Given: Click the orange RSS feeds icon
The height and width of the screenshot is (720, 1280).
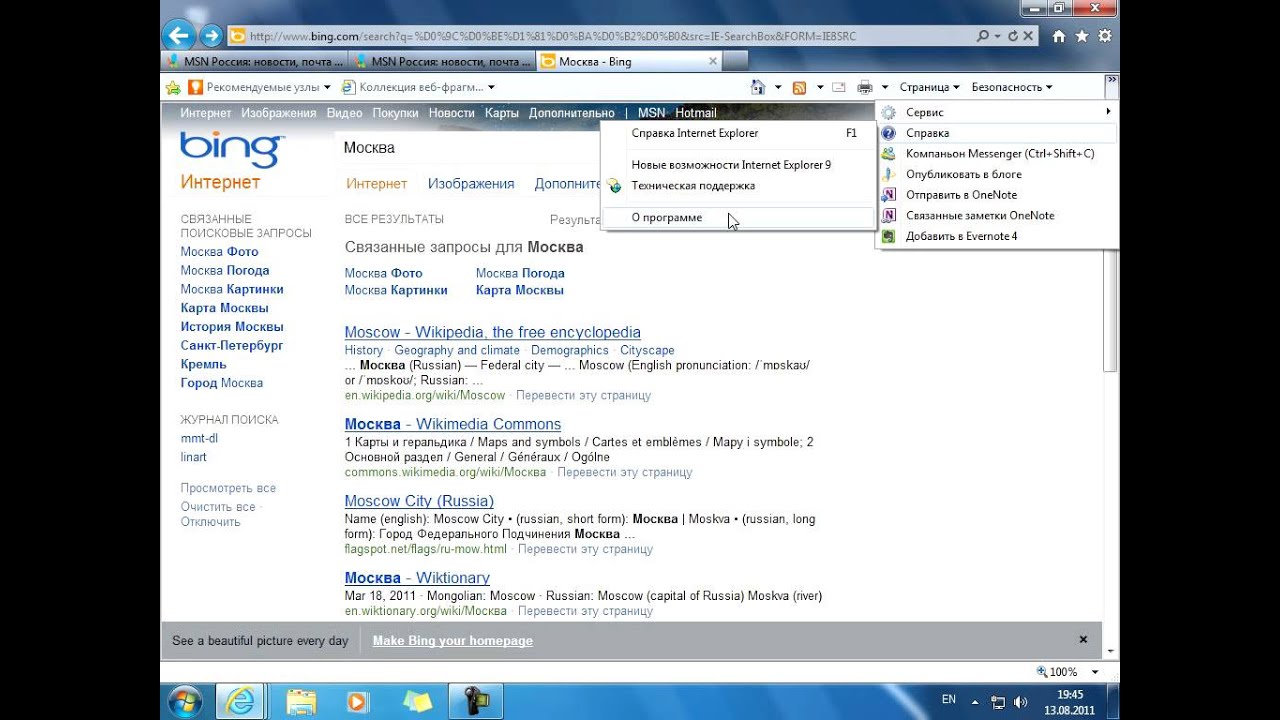Looking at the screenshot, I should (x=799, y=87).
